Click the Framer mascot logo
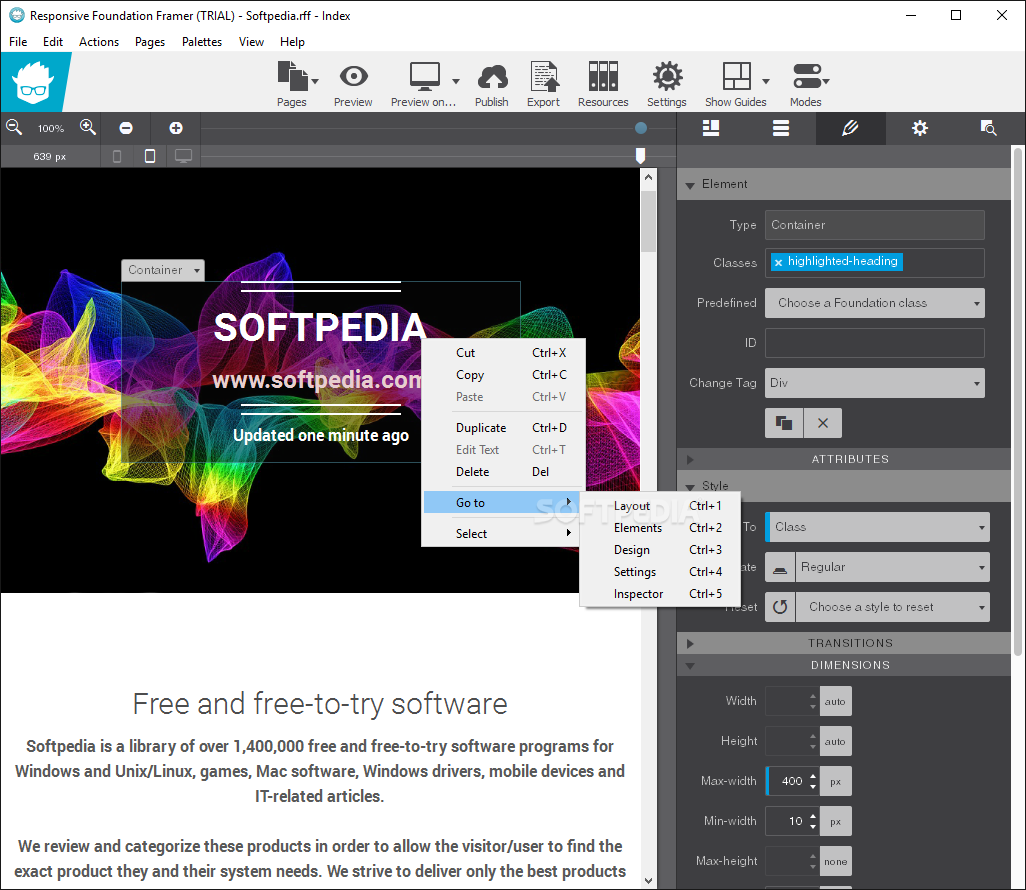This screenshot has width=1026, height=890. tap(33, 82)
